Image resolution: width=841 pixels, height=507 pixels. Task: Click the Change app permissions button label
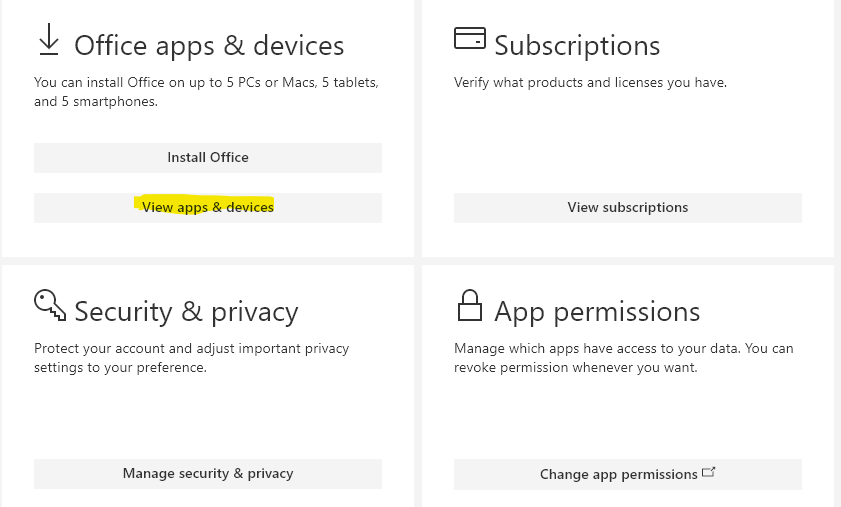618,474
